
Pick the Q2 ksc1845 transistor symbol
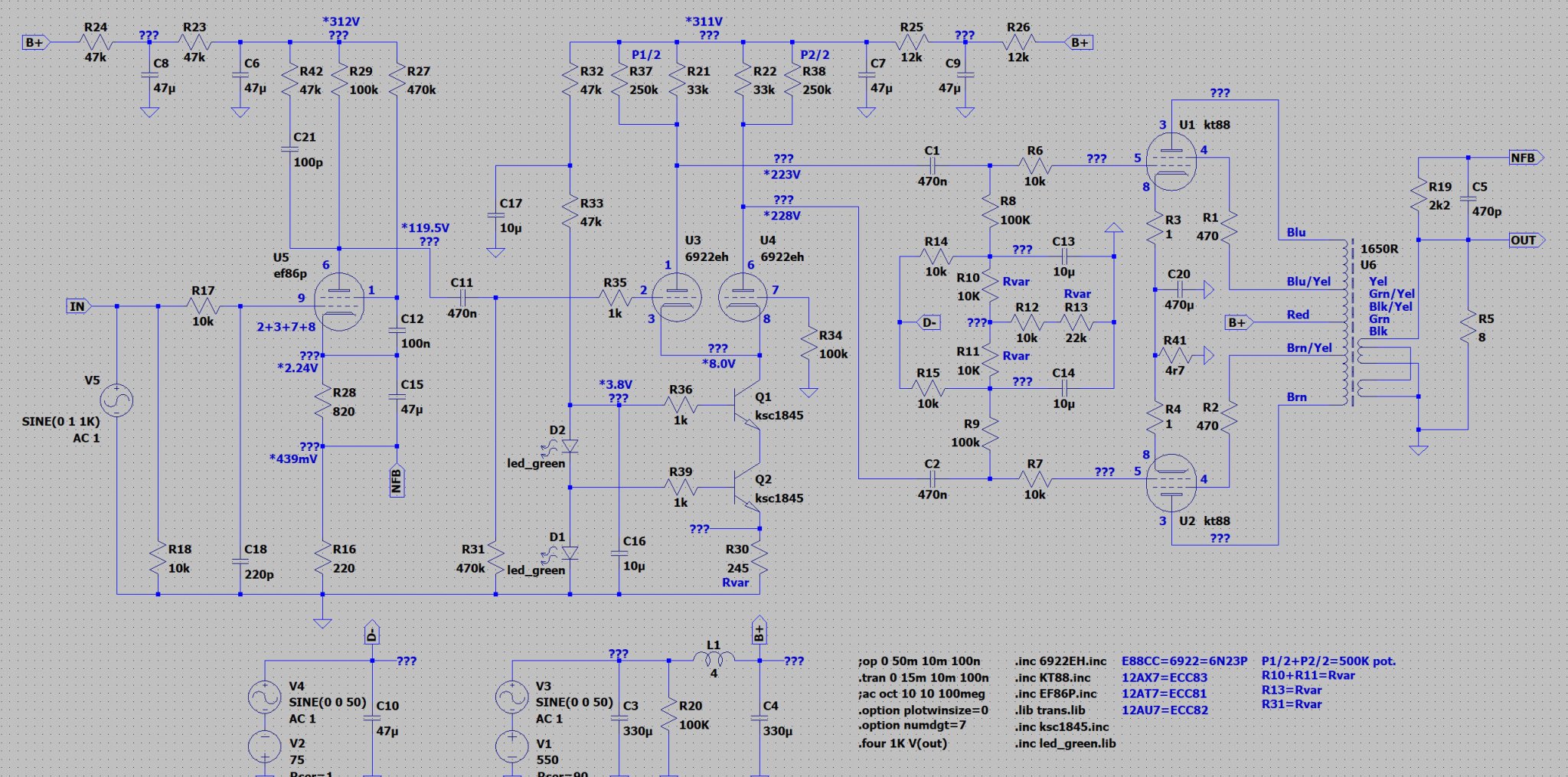[x=745, y=488]
